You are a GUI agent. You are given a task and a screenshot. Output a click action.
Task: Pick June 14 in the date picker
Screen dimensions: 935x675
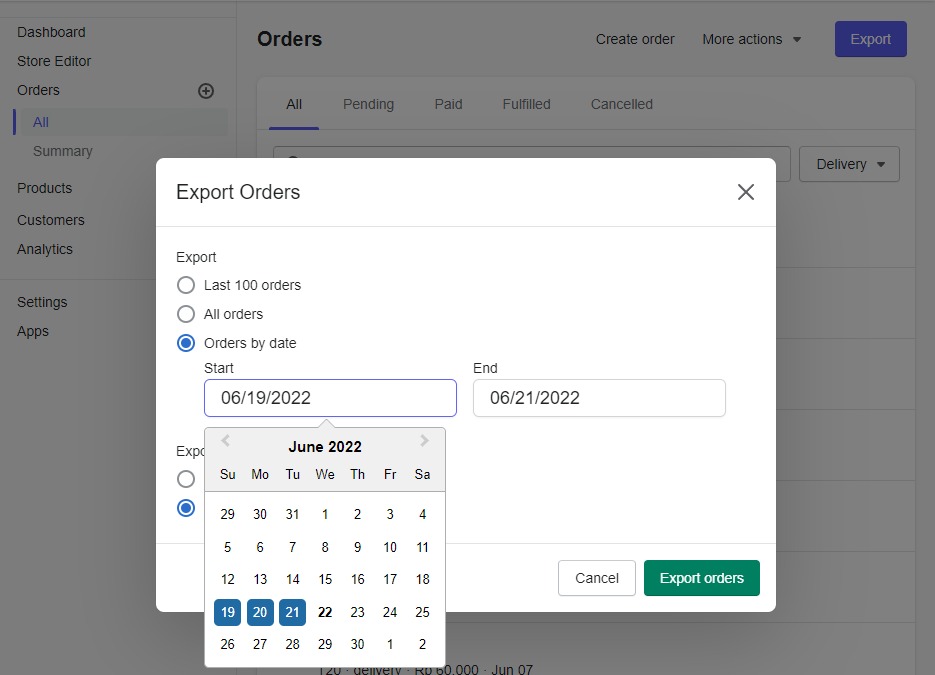point(292,580)
